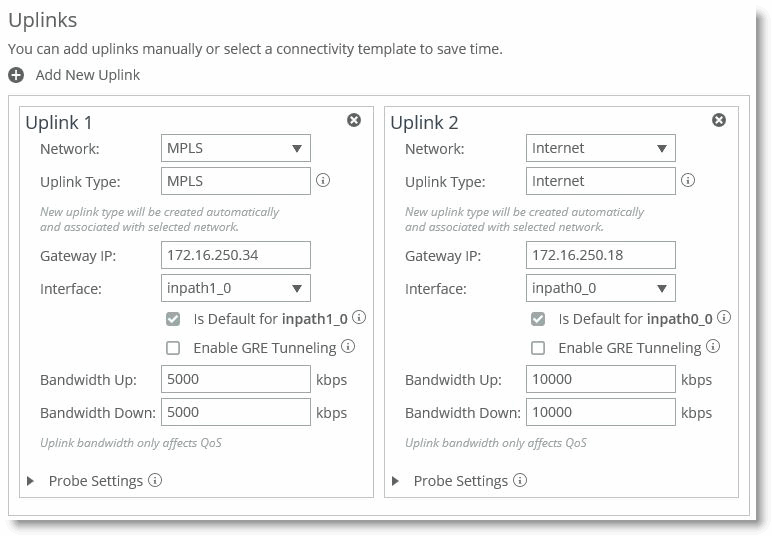Toggle Is Default for inpath0_0 checkbox
Screen dimensions: 772x536
tap(538, 319)
